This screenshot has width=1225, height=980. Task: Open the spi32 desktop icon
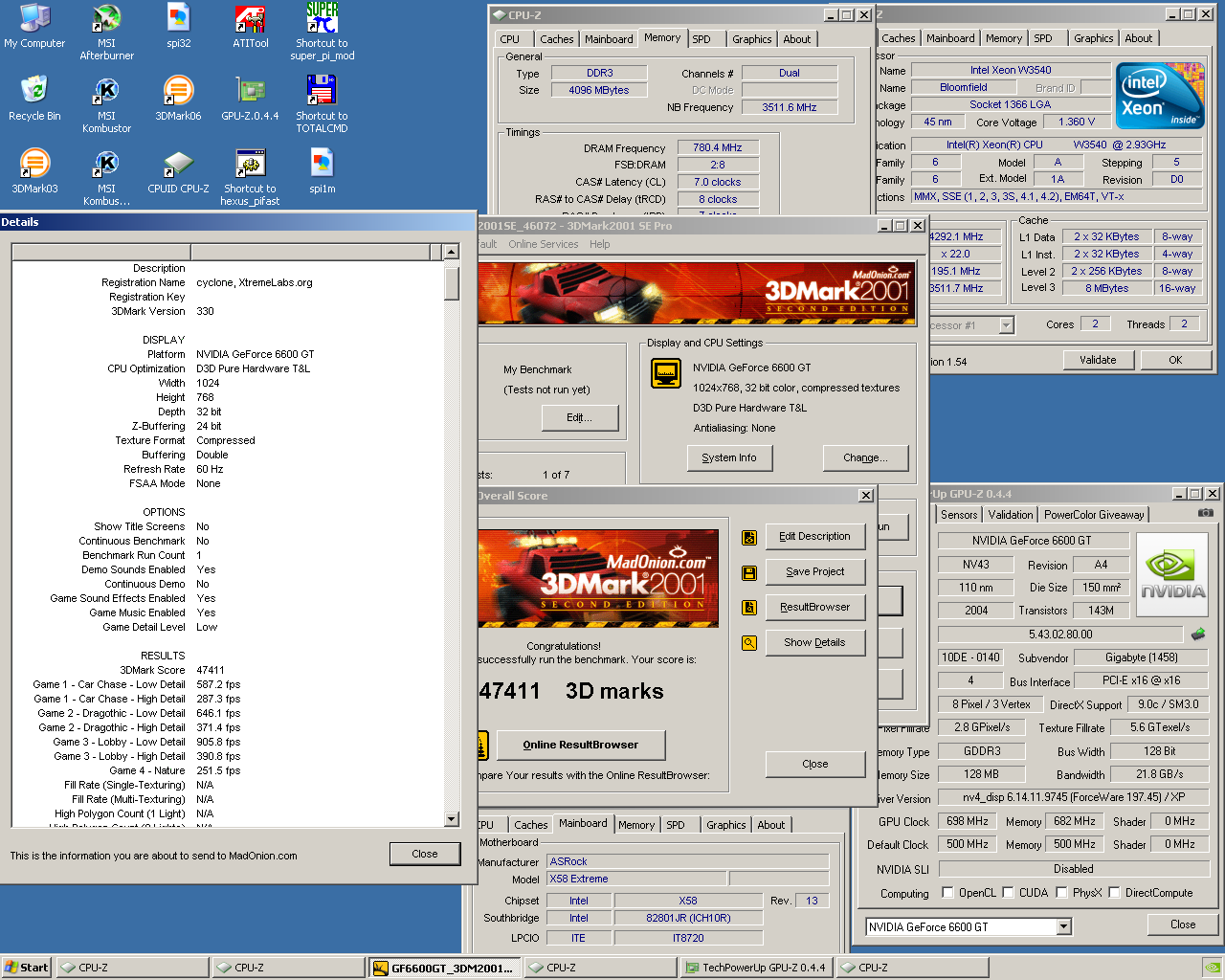pyautogui.click(x=178, y=27)
